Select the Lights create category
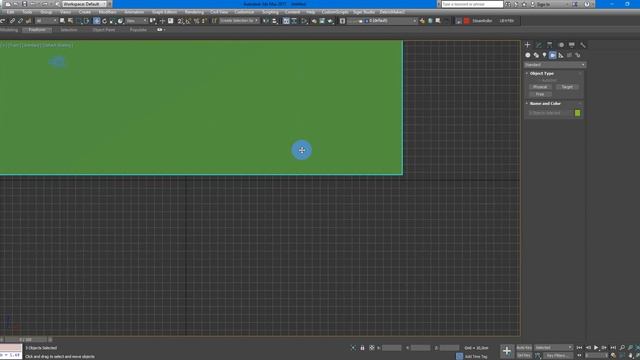Screen dimensions: 640x360 (x=544, y=55)
